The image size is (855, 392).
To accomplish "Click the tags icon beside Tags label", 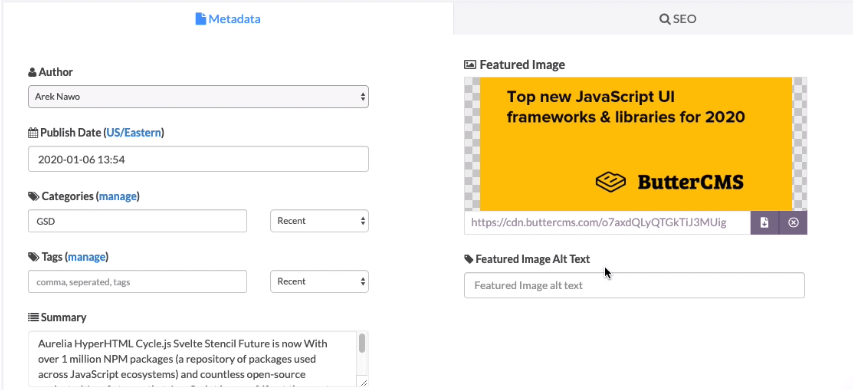I will tap(34, 257).
